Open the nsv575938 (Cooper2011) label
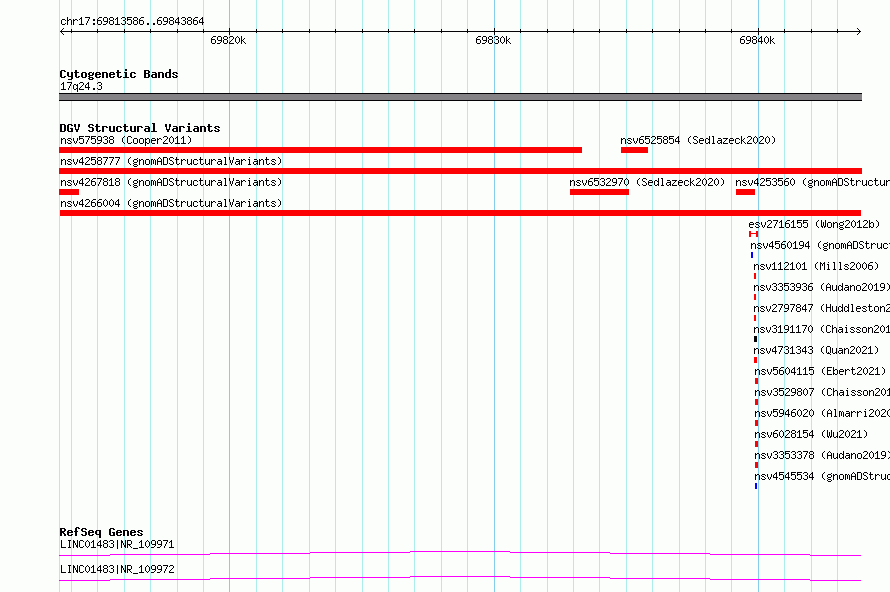The image size is (890, 592). [126, 140]
